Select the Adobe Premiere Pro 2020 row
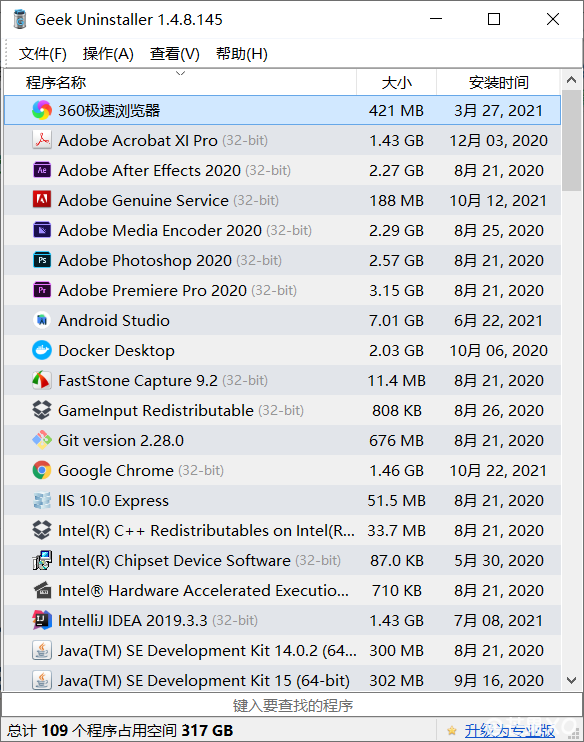The width and height of the screenshot is (584, 742). (283, 290)
